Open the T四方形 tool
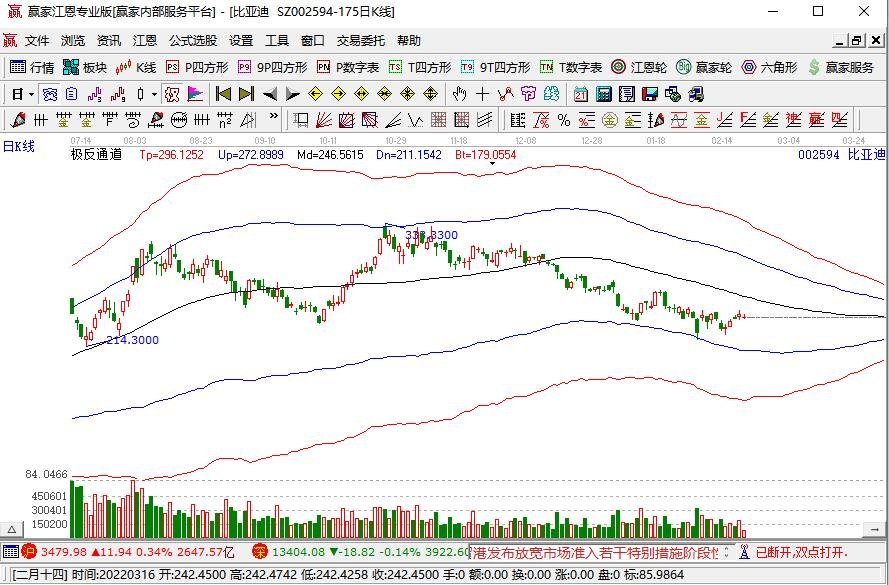The image size is (889, 585). [420, 67]
